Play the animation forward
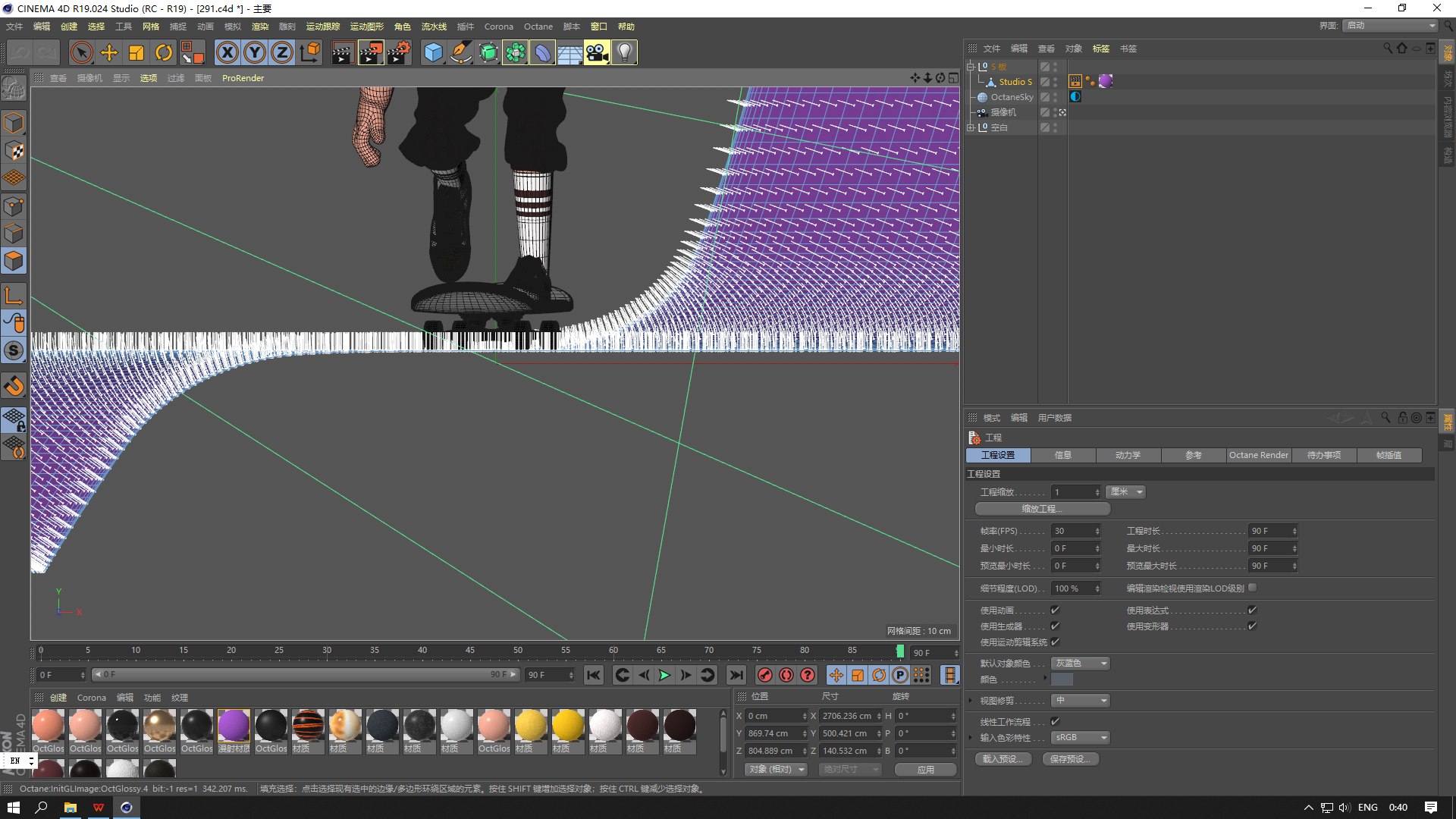The image size is (1456, 819). (665, 675)
